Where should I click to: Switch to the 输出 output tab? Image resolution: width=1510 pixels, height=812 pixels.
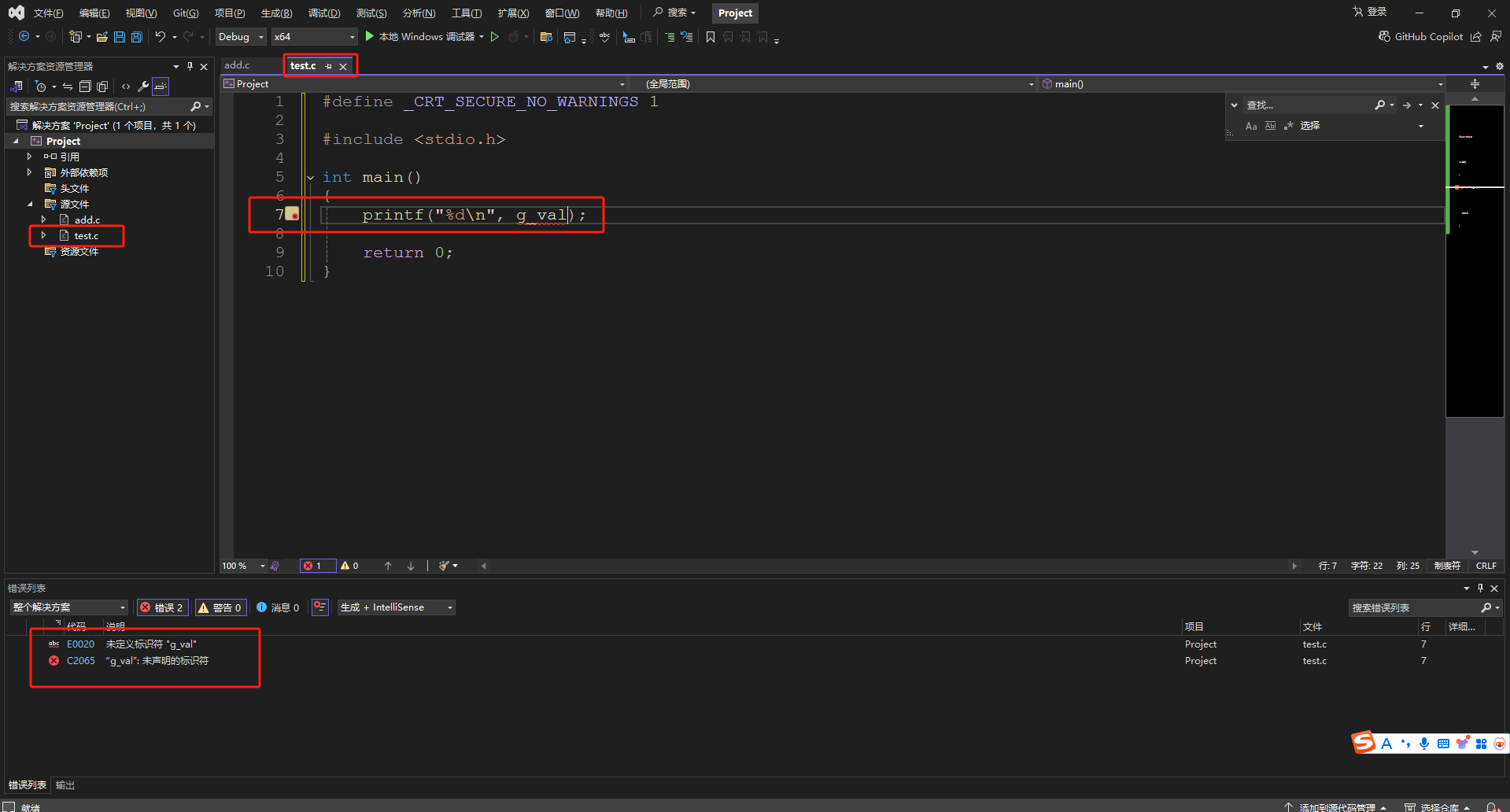click(65, 785)
